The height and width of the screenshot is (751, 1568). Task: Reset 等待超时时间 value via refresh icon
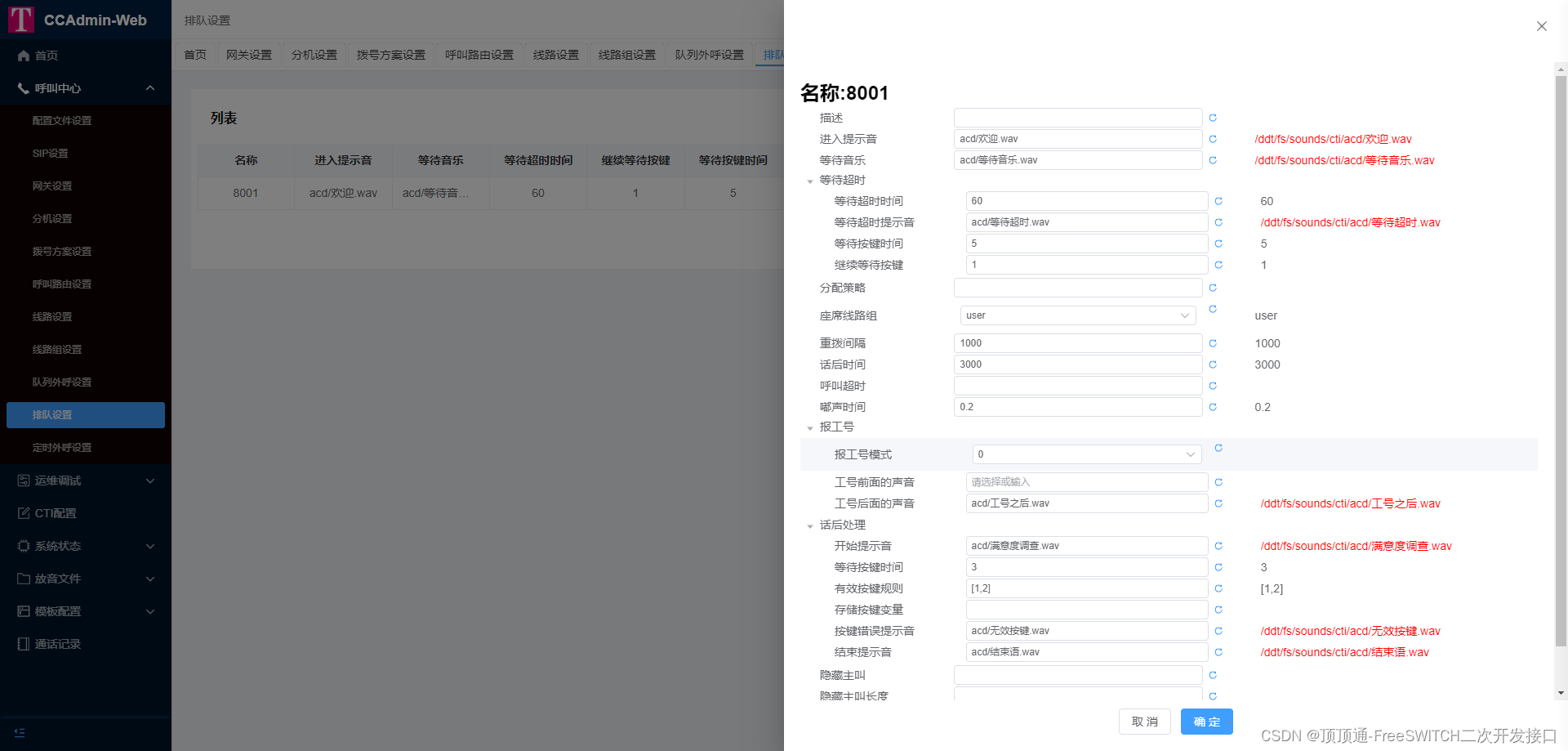1218,201
